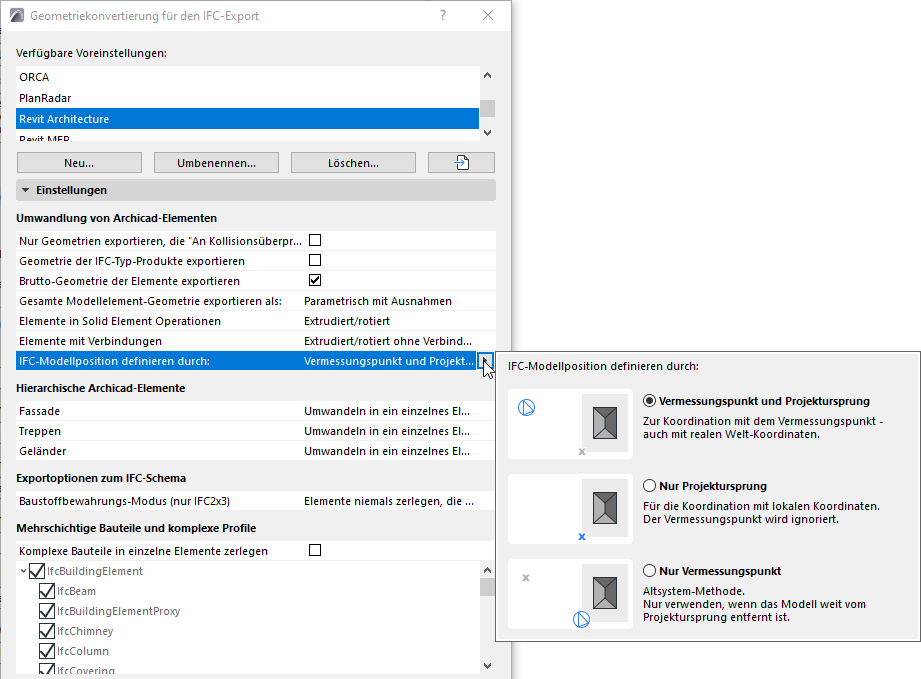Click the Nur Vermessungspunkt illustration
The image size is (921, 679).
570,594
